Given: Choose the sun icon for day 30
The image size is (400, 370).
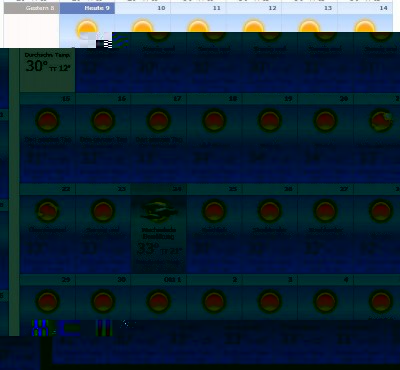Looking at the screenshot, I should click(x=103, y=301).
